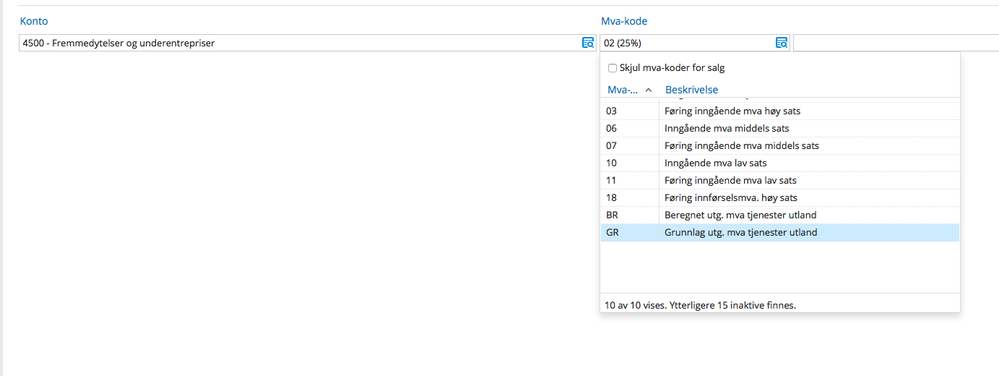The image size is (999, 376).
Task: Click the '10 av 10 vises' status text
Action: (x=699, y=305)
